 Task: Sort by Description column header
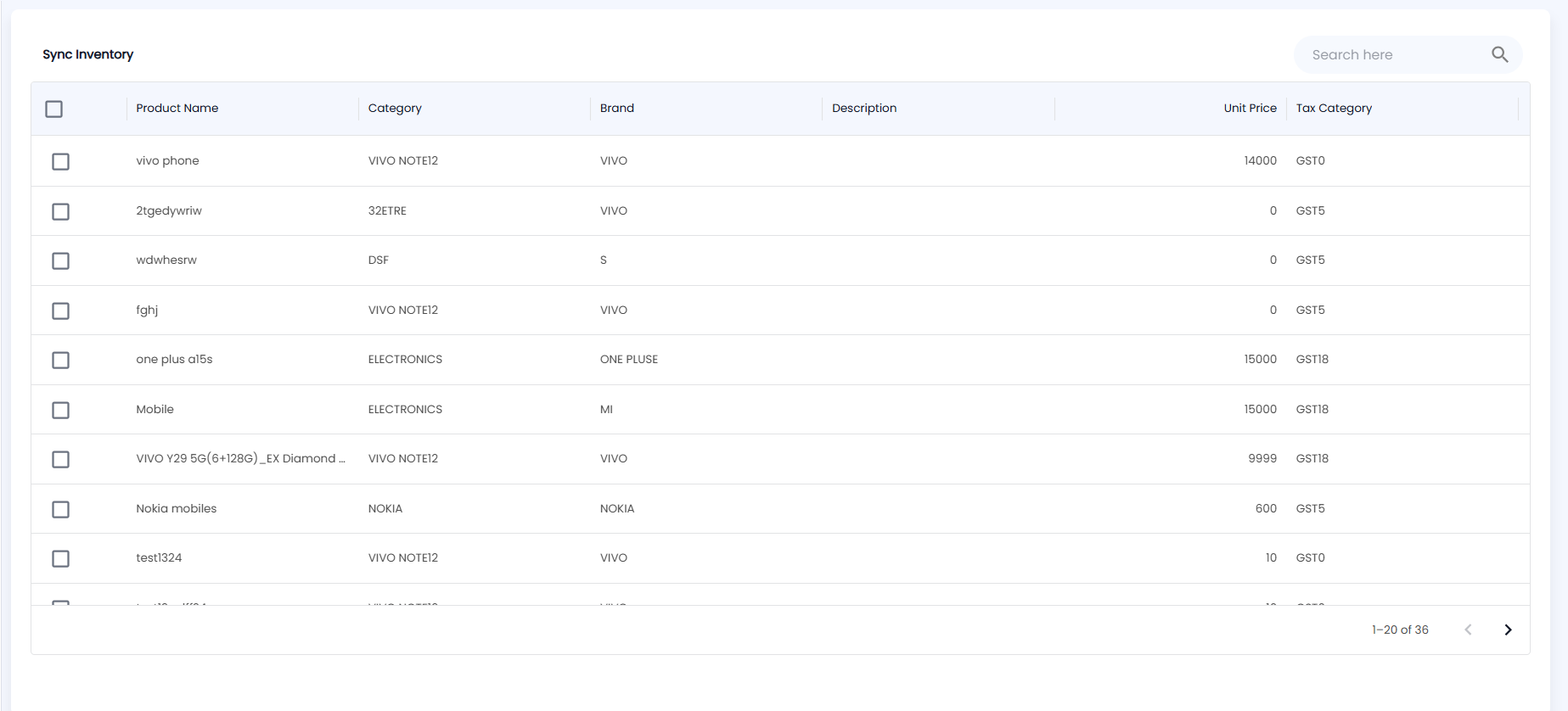click(864, 108)
